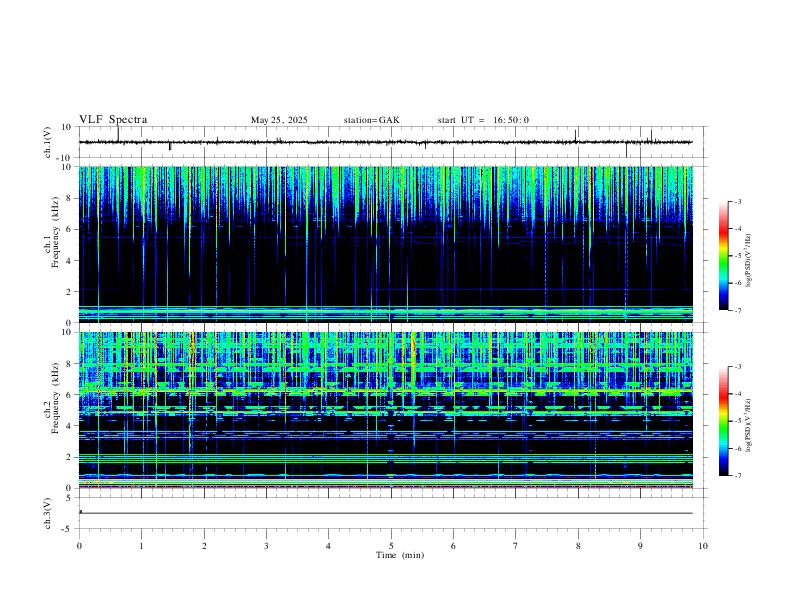Click the time axis tick label "5"
This screenshot has width=792, height=612.
(x=391, y=546)
